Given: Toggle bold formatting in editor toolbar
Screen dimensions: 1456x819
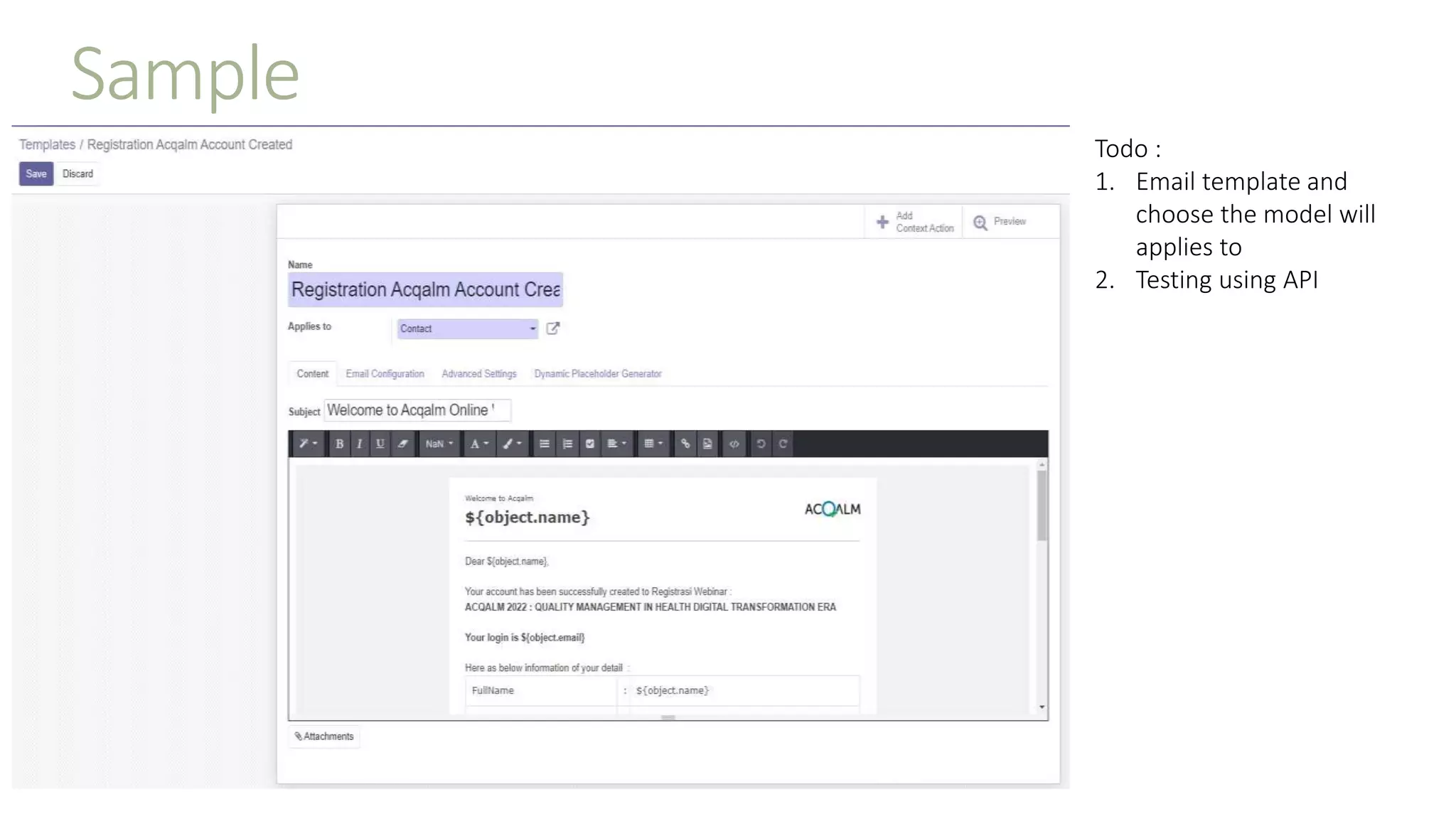Looking at the screenshot, I should click(x=339, y=444).
